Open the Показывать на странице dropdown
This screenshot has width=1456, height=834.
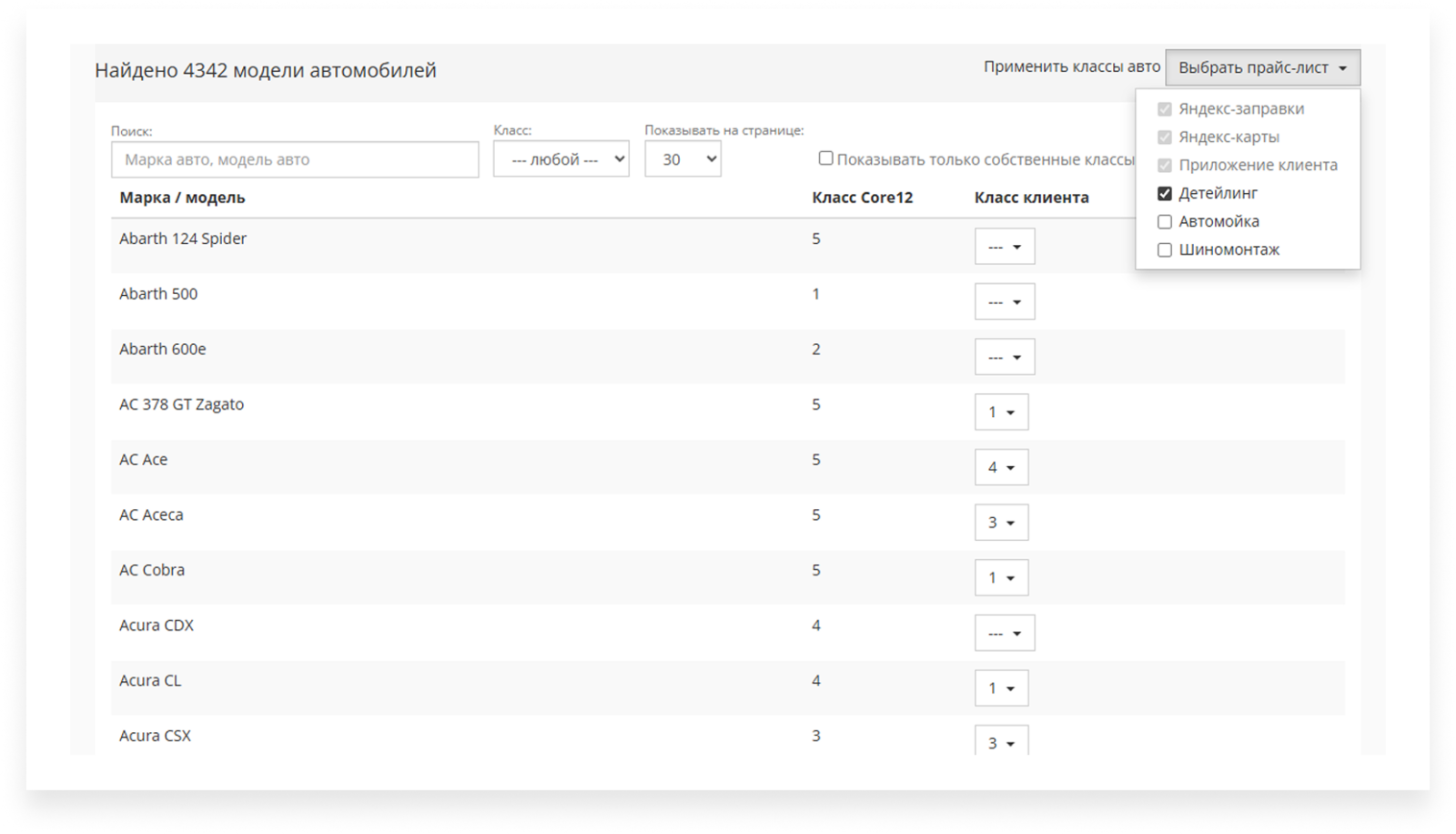pos(682,159)
